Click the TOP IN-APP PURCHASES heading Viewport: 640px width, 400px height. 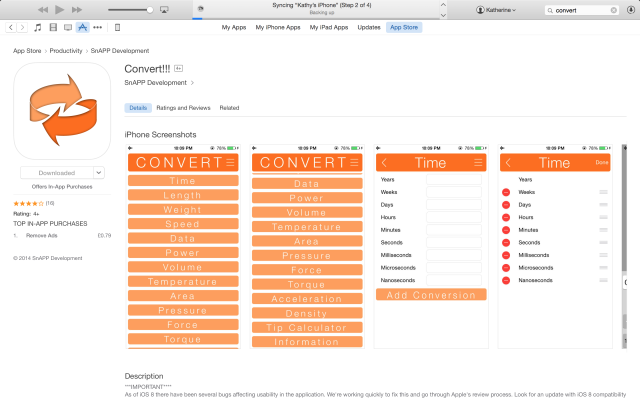pyautogui.click(x=50, y=224)
